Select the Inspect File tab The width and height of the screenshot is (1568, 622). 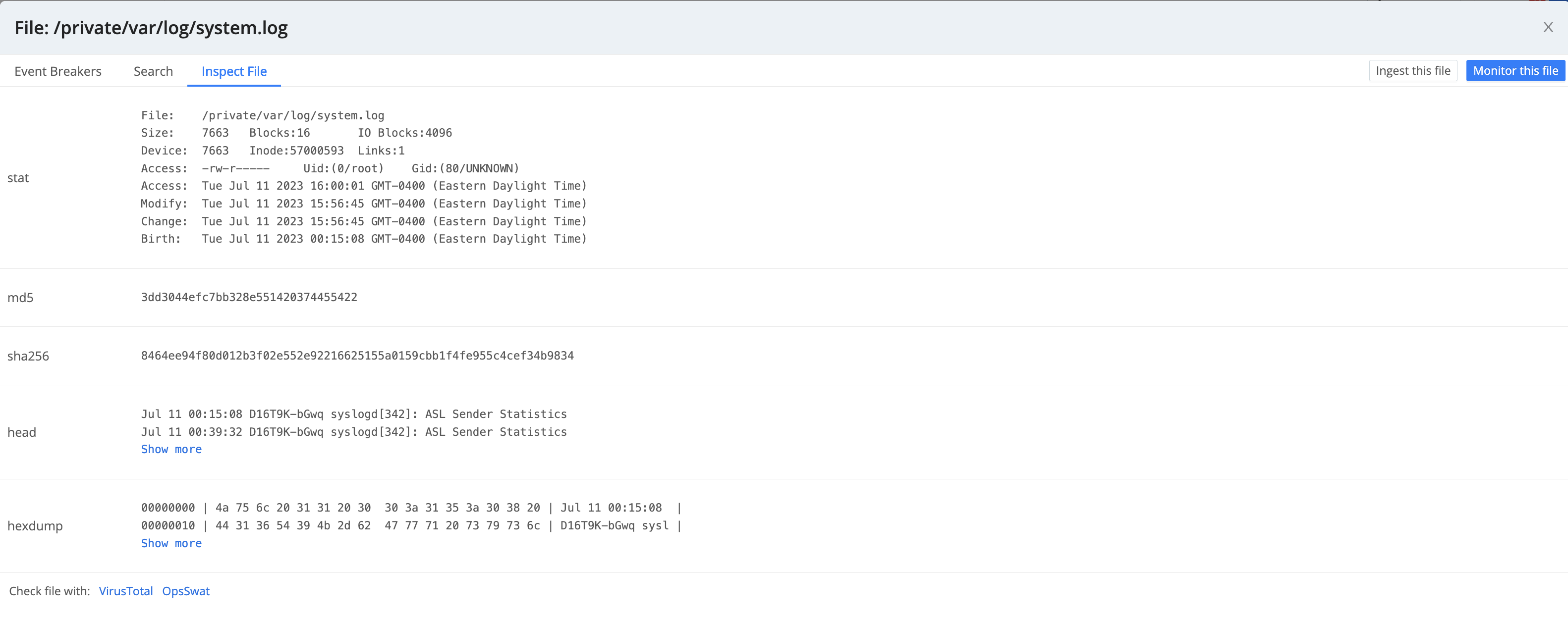coord(234,71)
